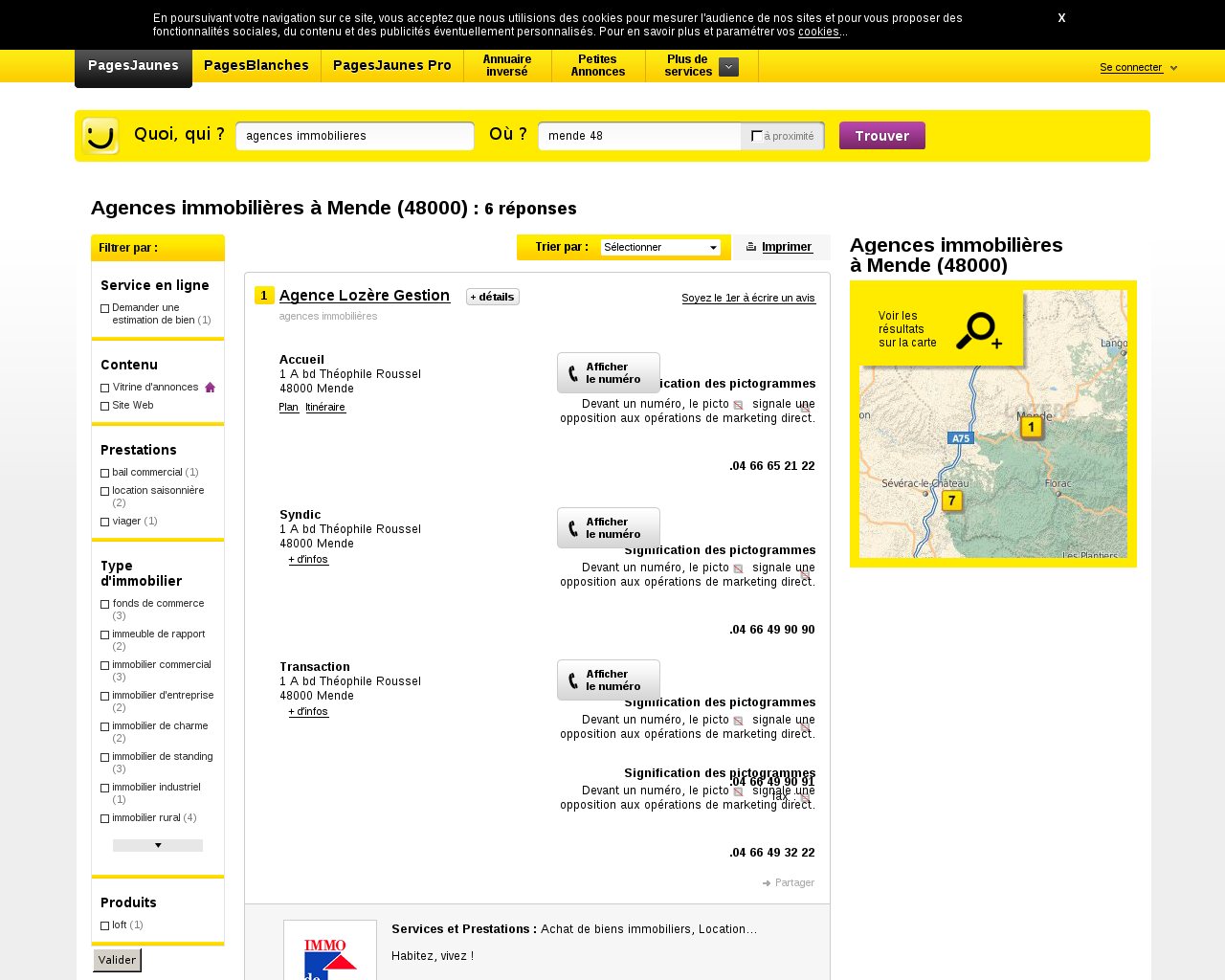This screenshot has width=1225, height=980.
Task: Click map marker number 7 near Sévérac-le-Château
Action: pyautogui.click(x=951, y=501)
